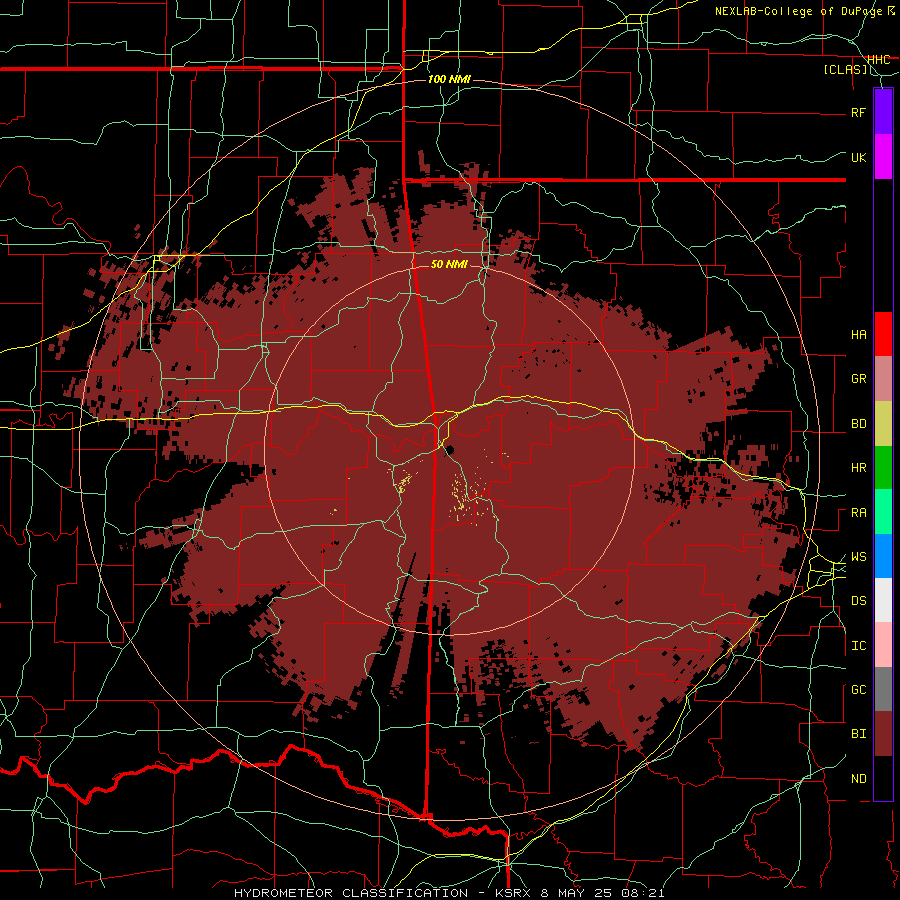The image size is (900, 900).
Task: Click the RA light green legend swatch
Action: coord(883,512)
